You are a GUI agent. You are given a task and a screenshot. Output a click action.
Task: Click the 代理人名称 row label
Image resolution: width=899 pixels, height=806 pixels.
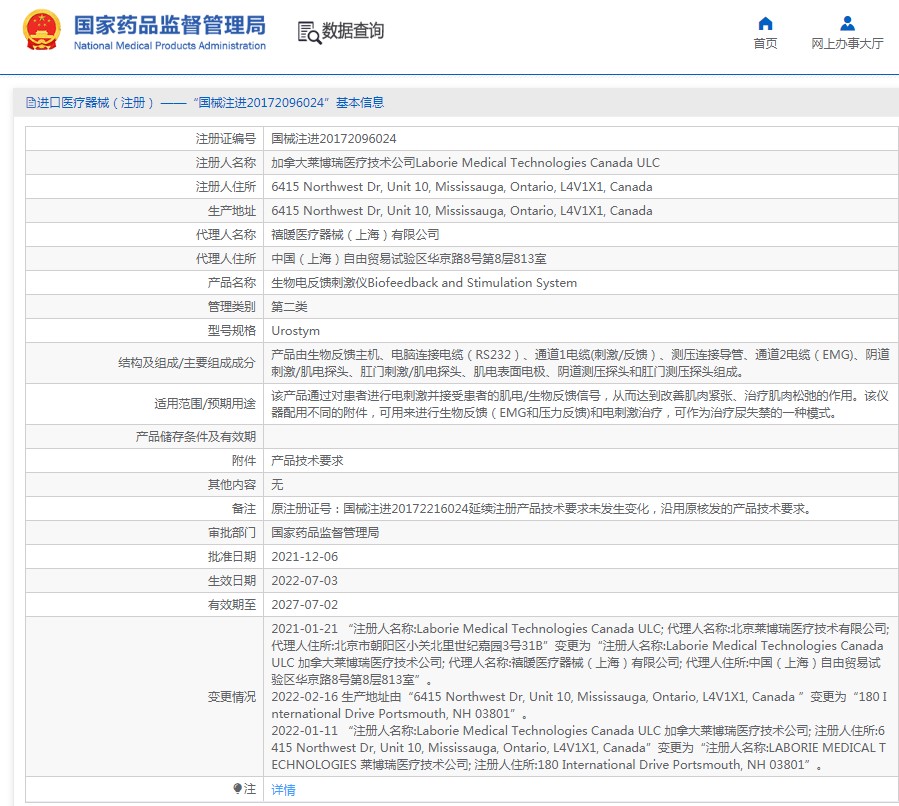tap(225, 235)
